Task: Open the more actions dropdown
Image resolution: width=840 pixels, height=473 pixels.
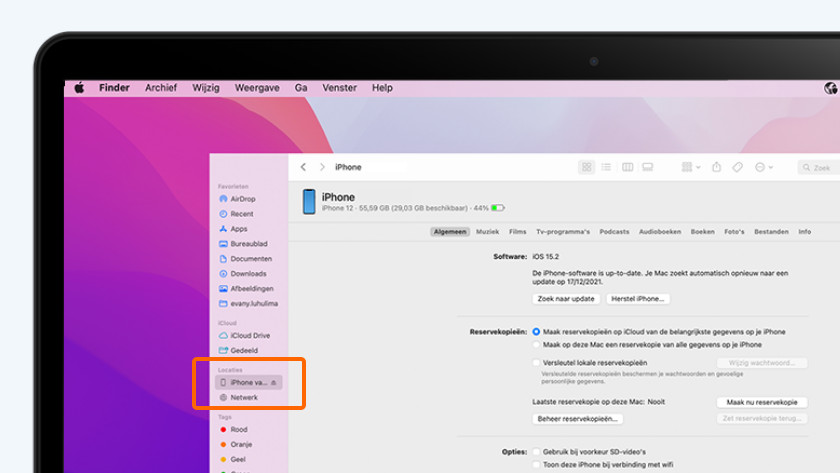Action: pyautogui.click(x=764, y=167)
